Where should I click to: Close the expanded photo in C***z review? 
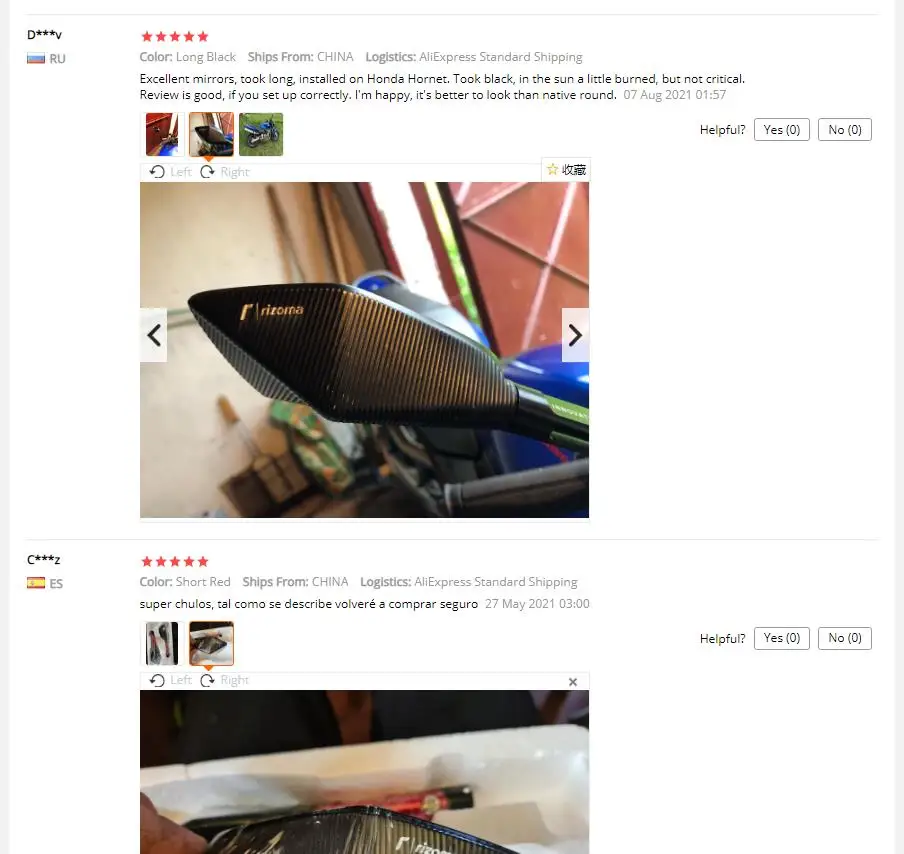coord(572,682)
